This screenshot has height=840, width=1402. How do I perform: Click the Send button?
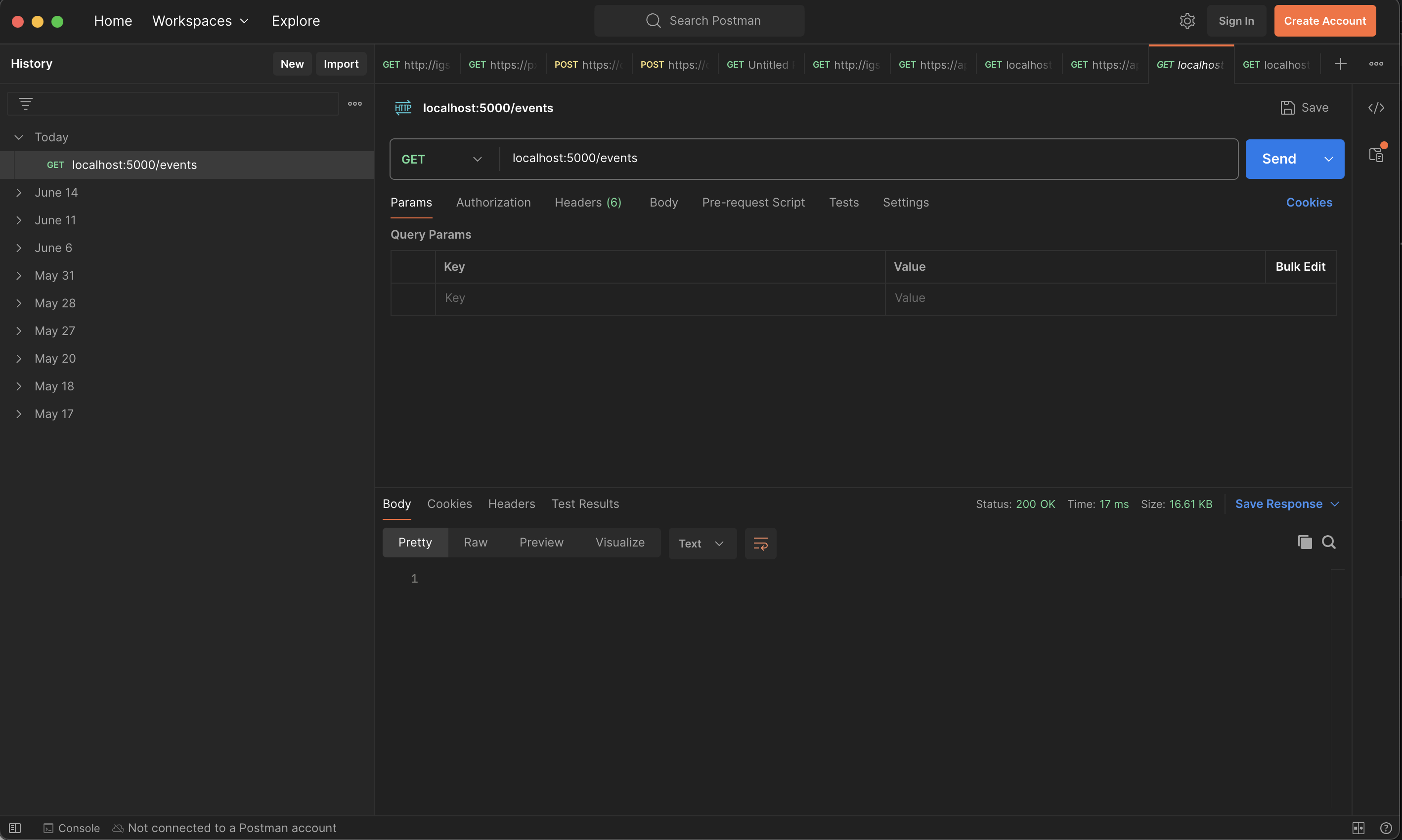1278,159
